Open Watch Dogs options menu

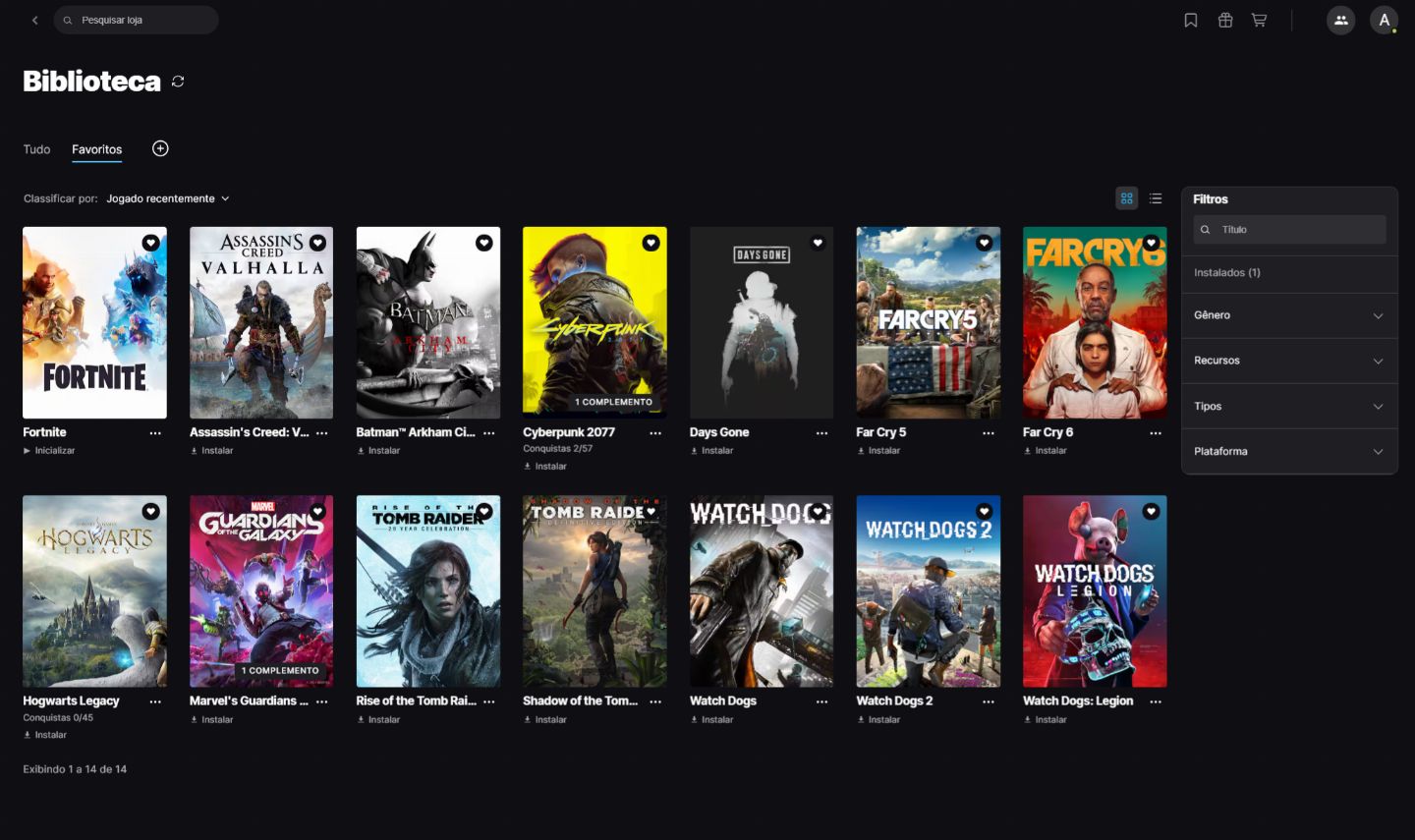[821, 701]
